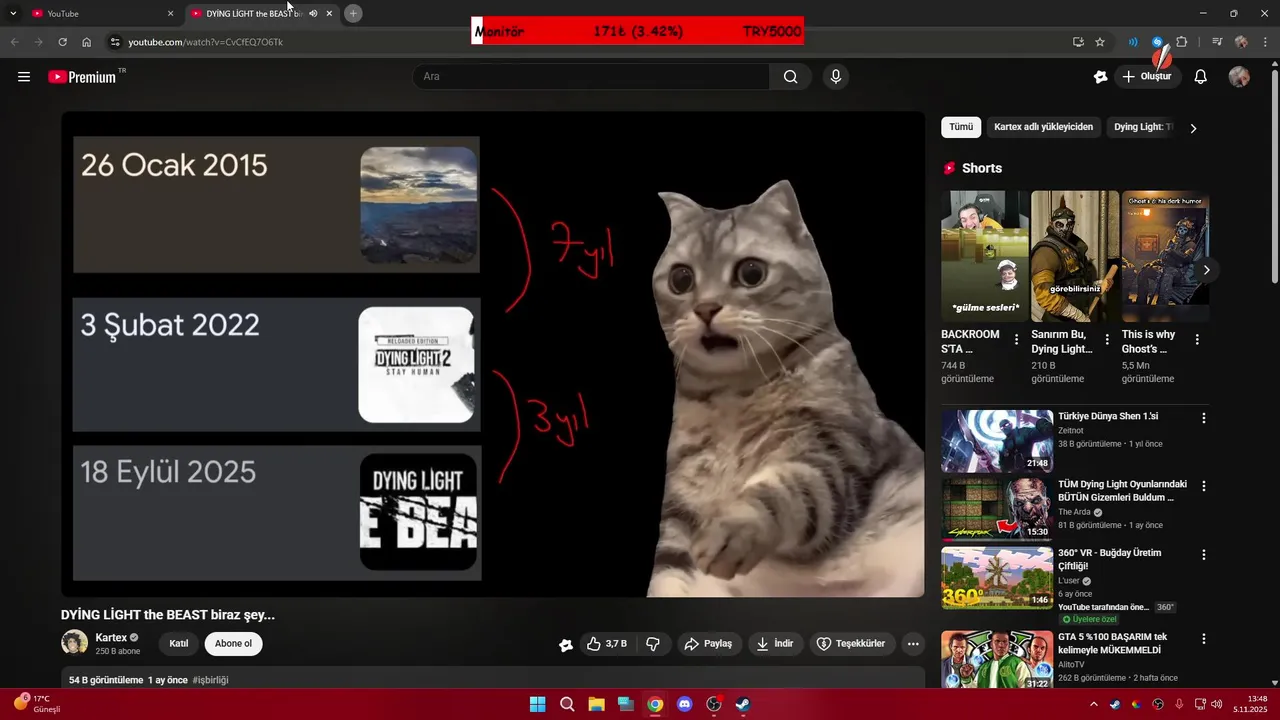Open options for BACKROOM'S'TA short

click(x=1016, y=340)
